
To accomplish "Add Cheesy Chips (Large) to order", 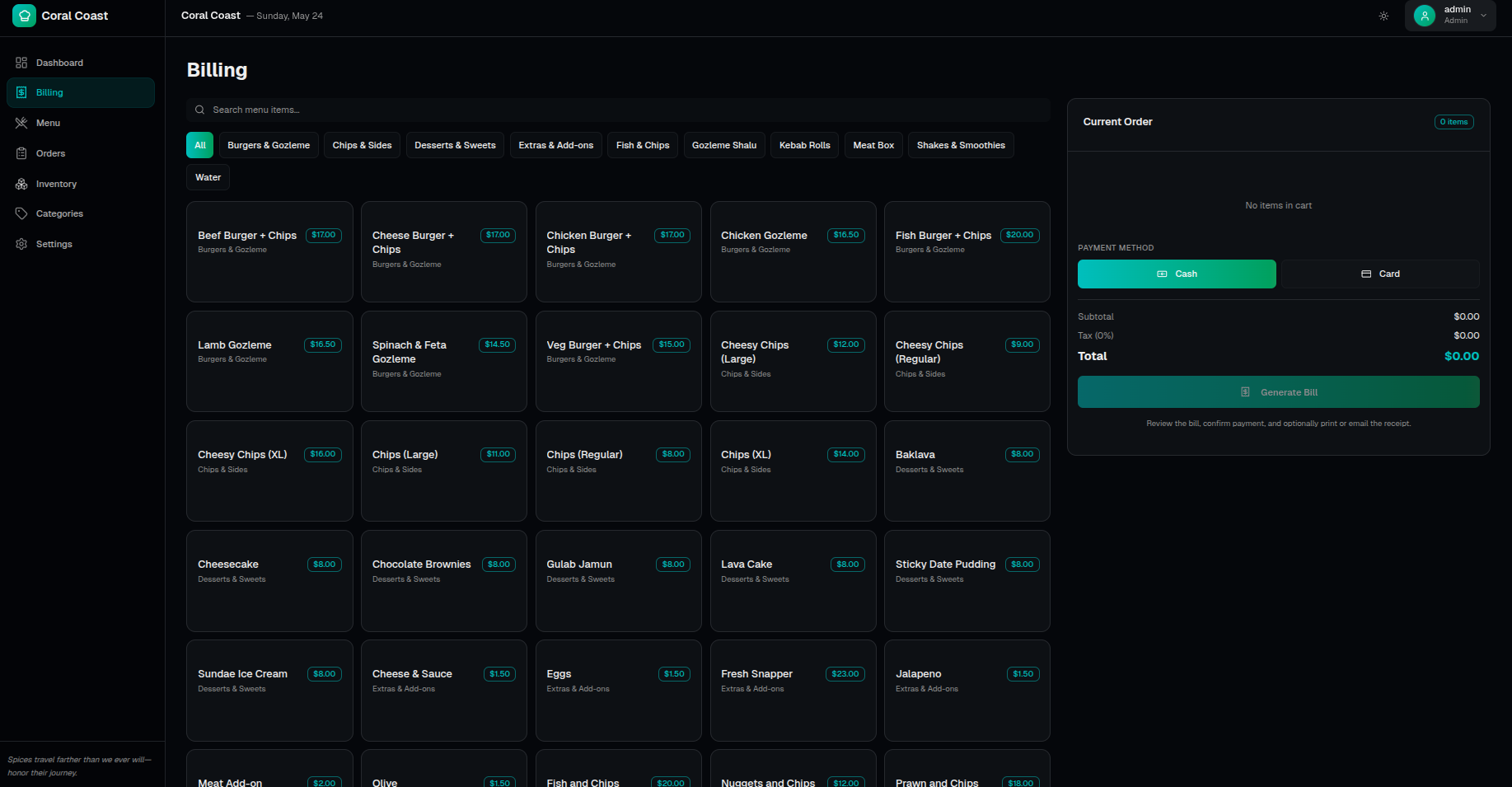I will pyautogui.click(x=793, y=361).
